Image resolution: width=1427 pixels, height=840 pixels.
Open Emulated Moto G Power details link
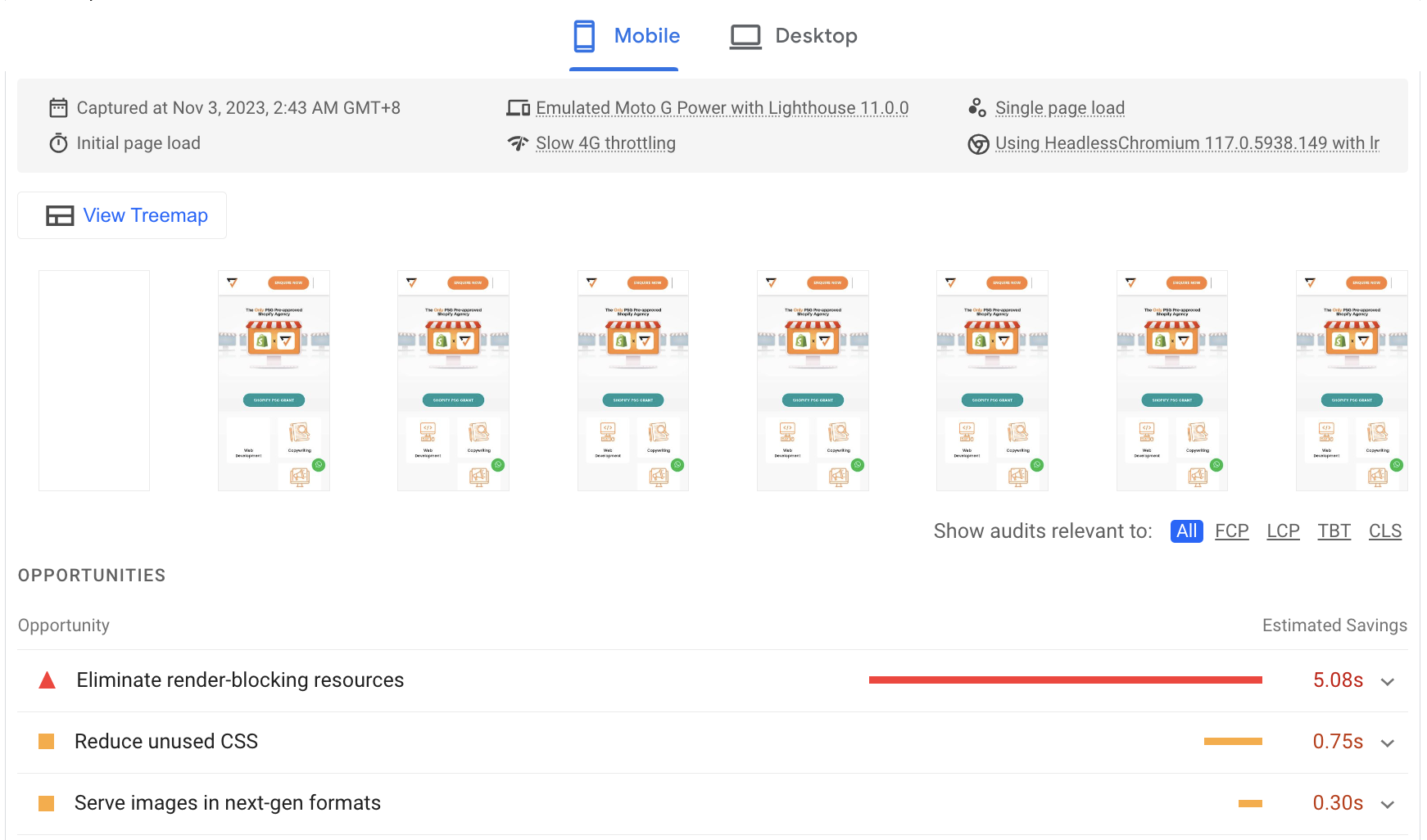click(x=722, y=108)
